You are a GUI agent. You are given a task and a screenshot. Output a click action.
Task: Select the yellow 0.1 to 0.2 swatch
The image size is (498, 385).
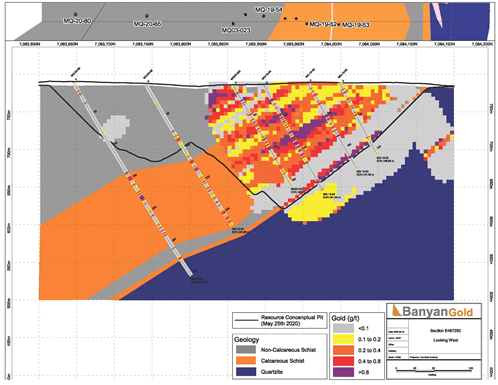pyautogui.click(x=343, y=339)
